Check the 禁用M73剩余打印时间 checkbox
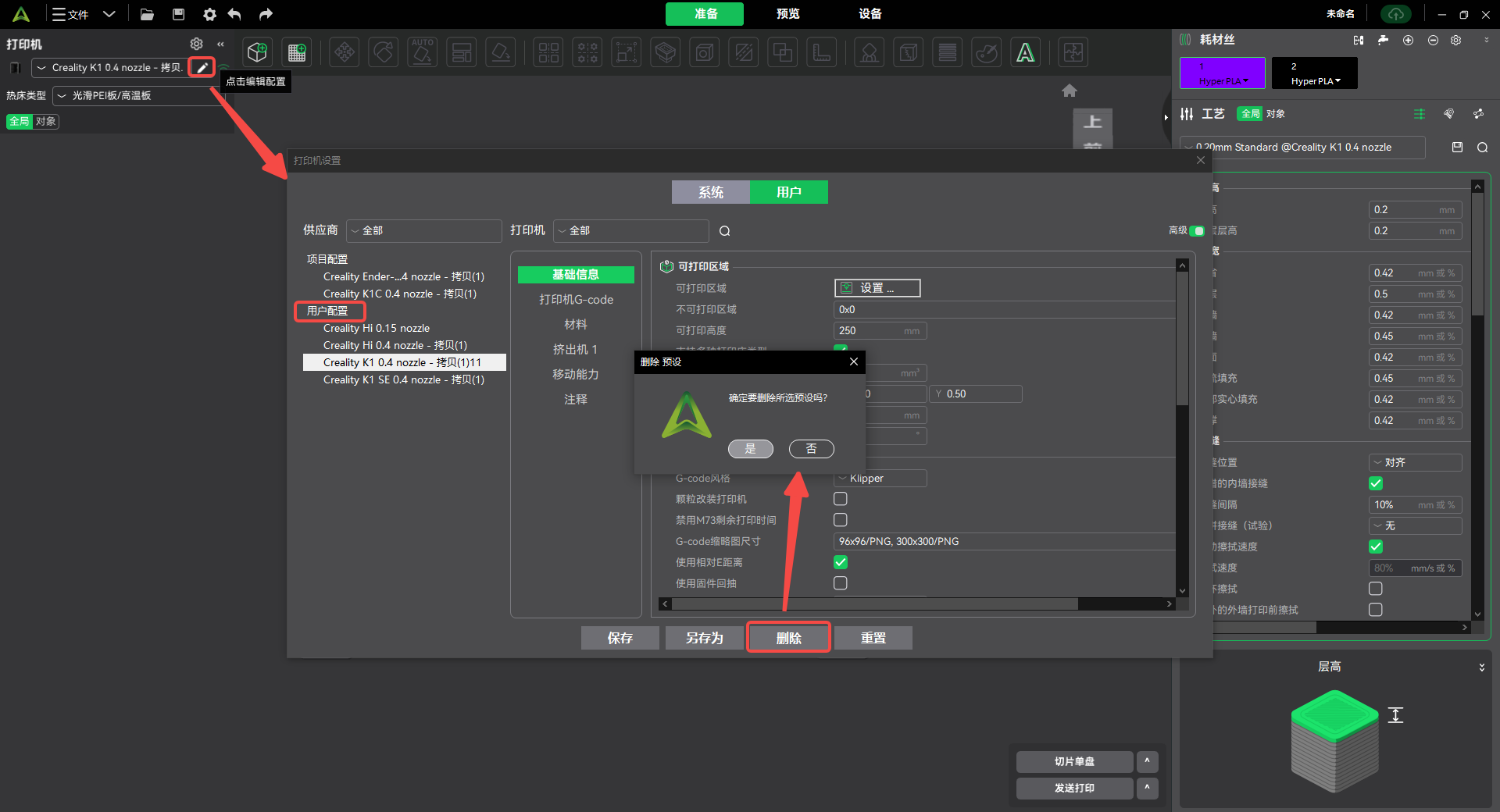This screenshot has height=812, width=1500. click(x=841, y=519)
